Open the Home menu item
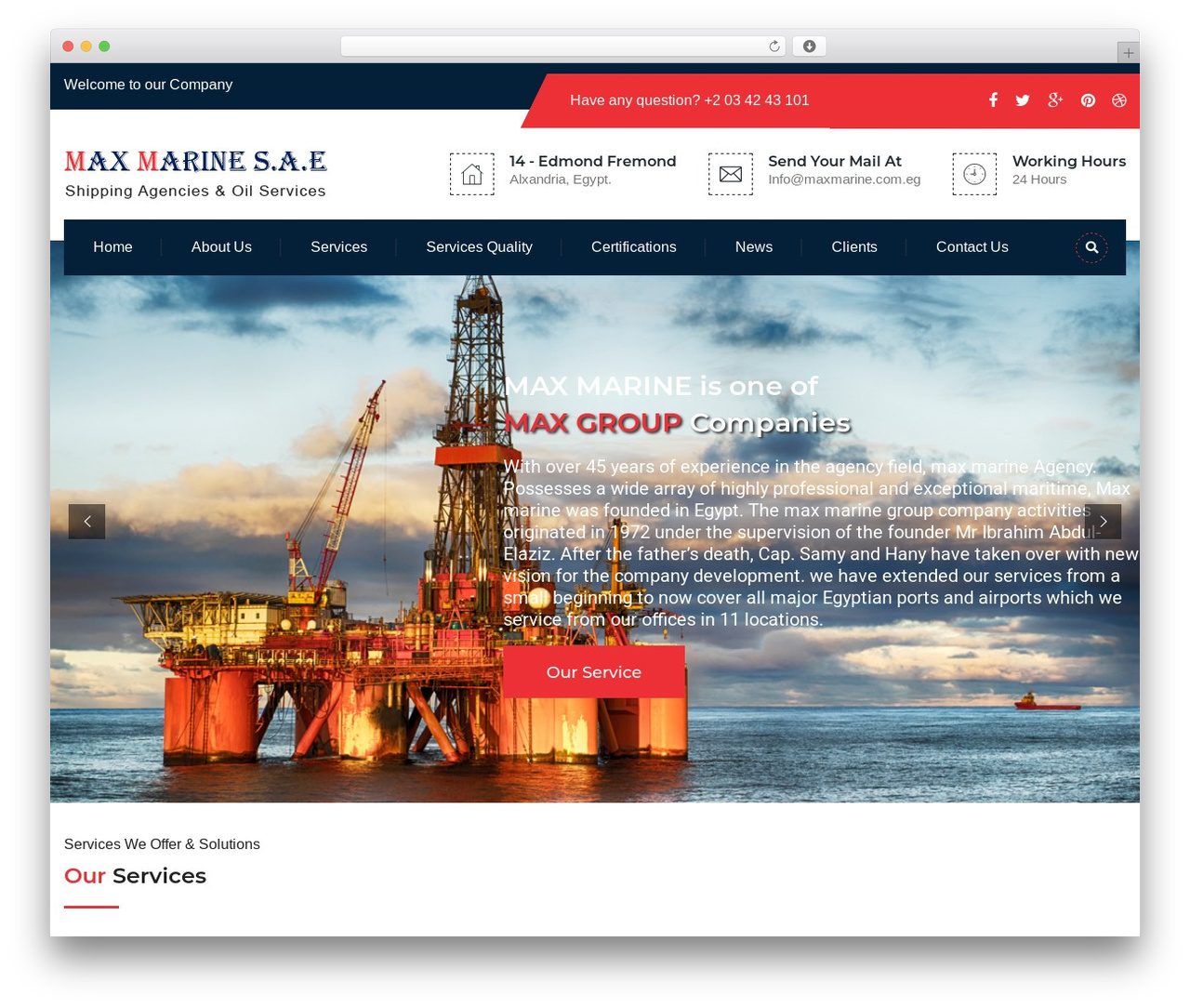1190x1008 pixels. (x=112, y=247)
